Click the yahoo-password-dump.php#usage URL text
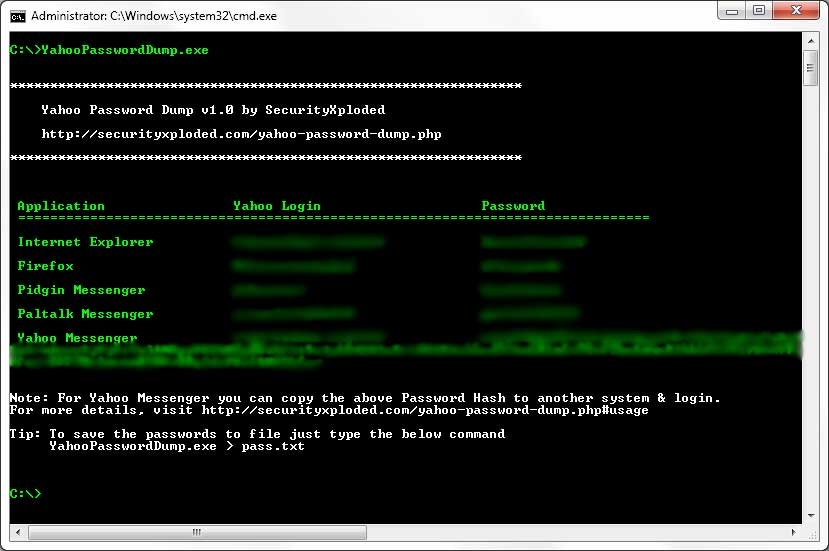The width and height of the screenshot is (829, 551). pos(425,410)
